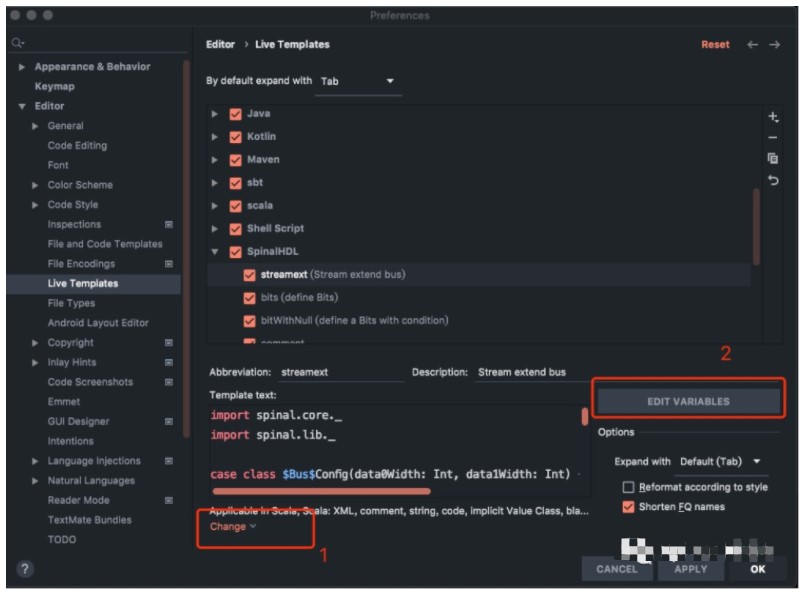Click the project-level icon beside Reader Mode
The height and width of the screenshot is (592, 802).
pyautogui.click(x=169, y=500)
